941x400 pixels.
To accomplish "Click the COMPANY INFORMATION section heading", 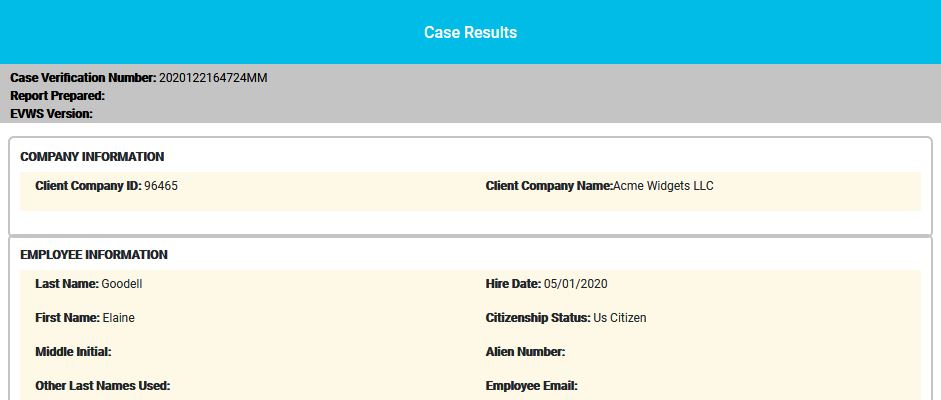I will click(x=92, y=157).
